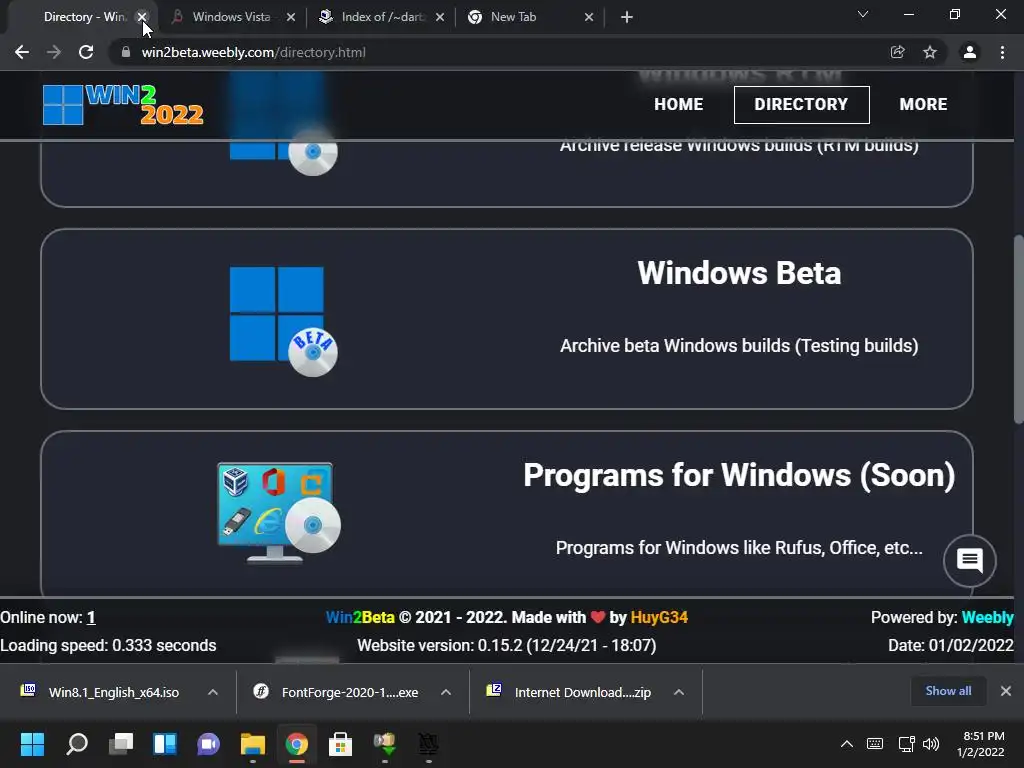Open Widgets from the taskbar

click(x=165, y=744)
